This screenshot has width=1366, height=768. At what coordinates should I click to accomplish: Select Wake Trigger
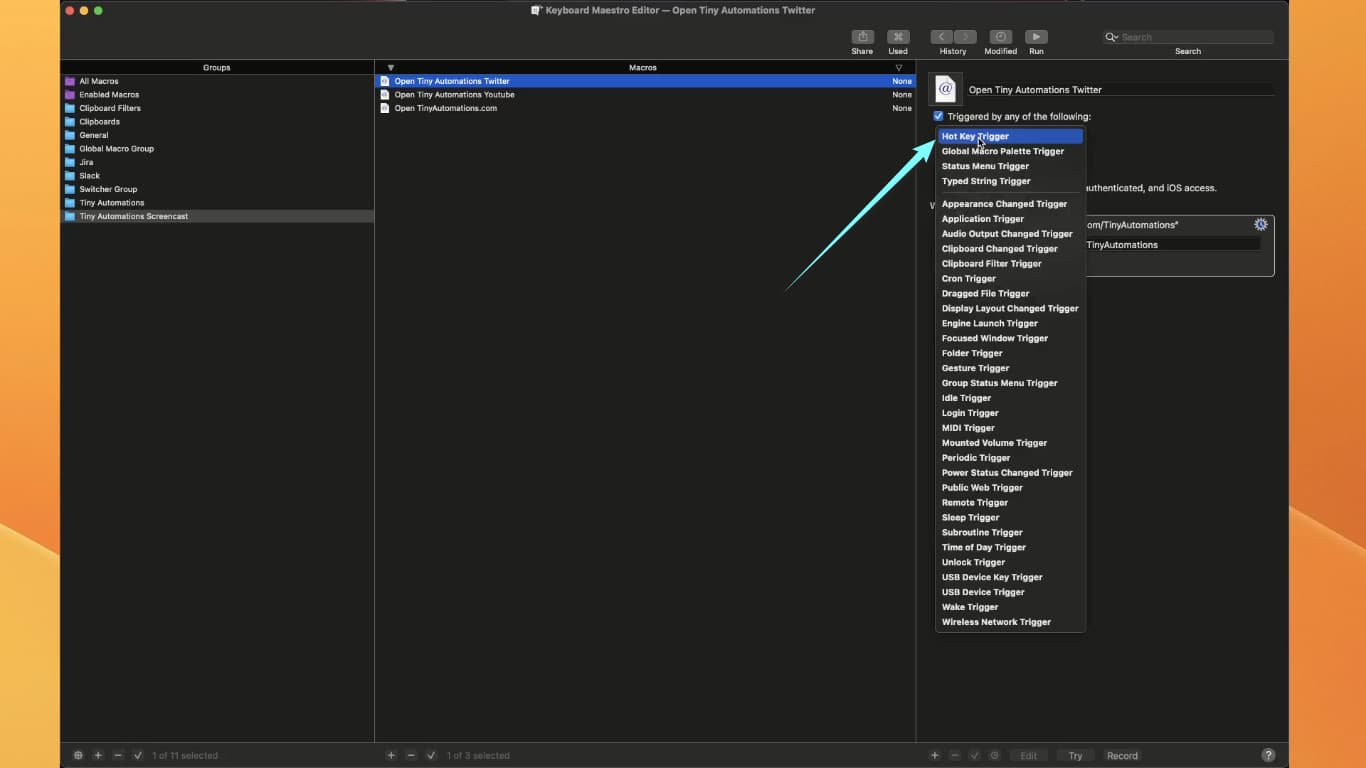coord(1010,607)
